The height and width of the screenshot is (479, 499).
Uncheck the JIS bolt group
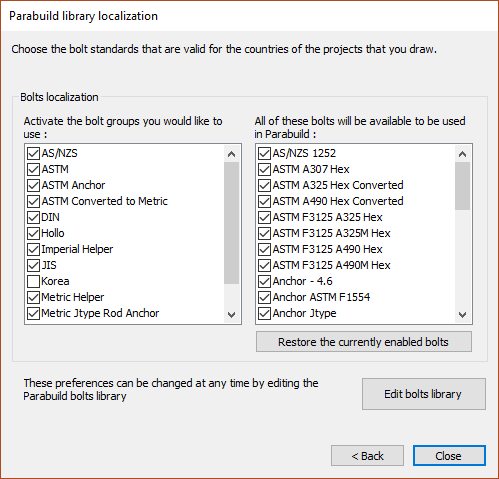(33, 265)
